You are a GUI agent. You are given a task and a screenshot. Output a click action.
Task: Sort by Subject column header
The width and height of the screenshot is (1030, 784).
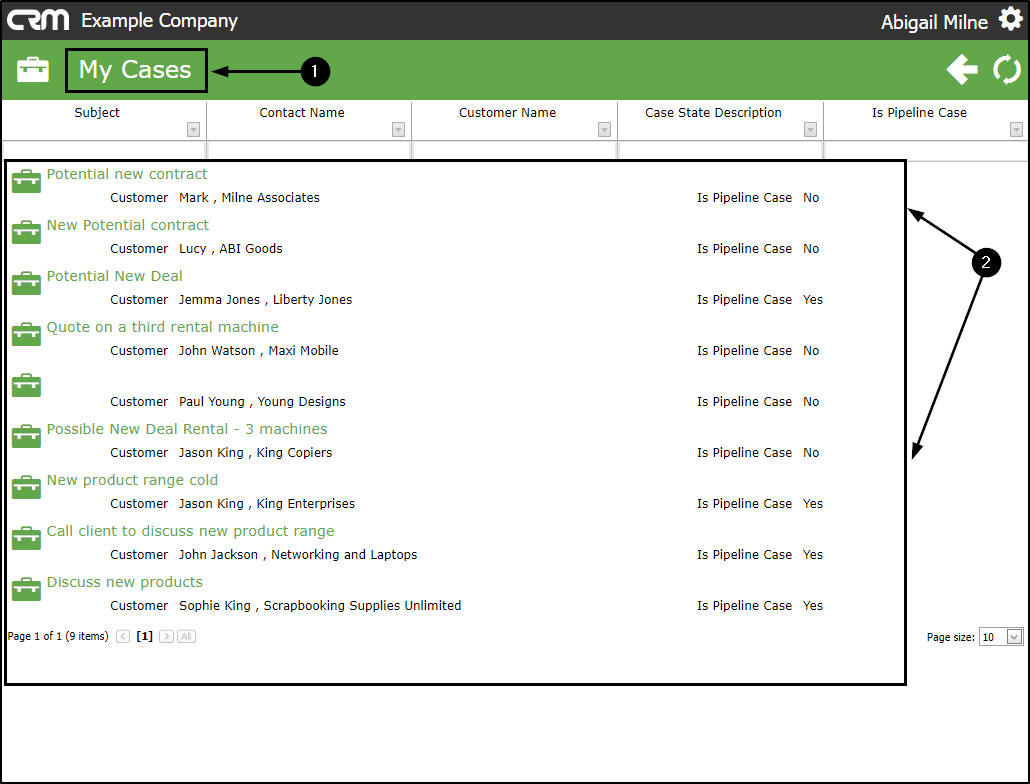97,112
